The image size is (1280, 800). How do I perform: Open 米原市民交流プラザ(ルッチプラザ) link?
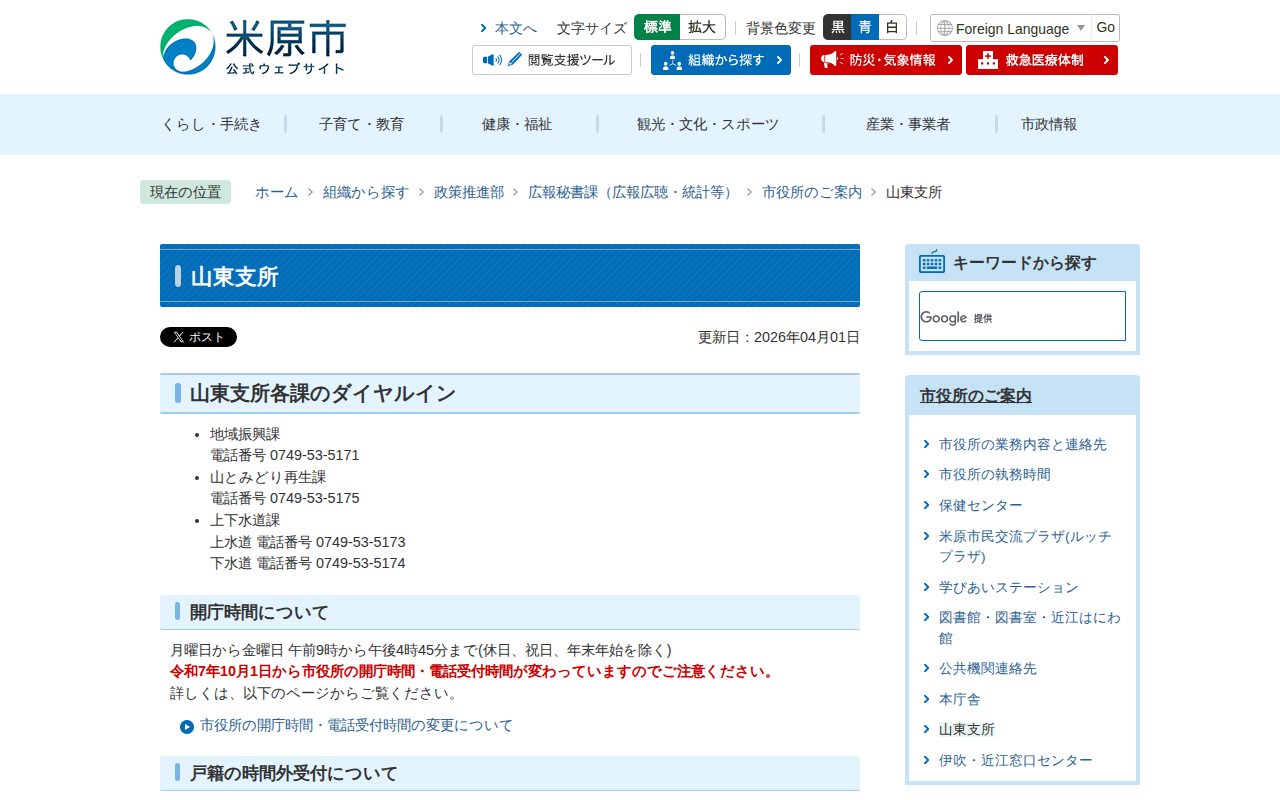point(1025,546)
